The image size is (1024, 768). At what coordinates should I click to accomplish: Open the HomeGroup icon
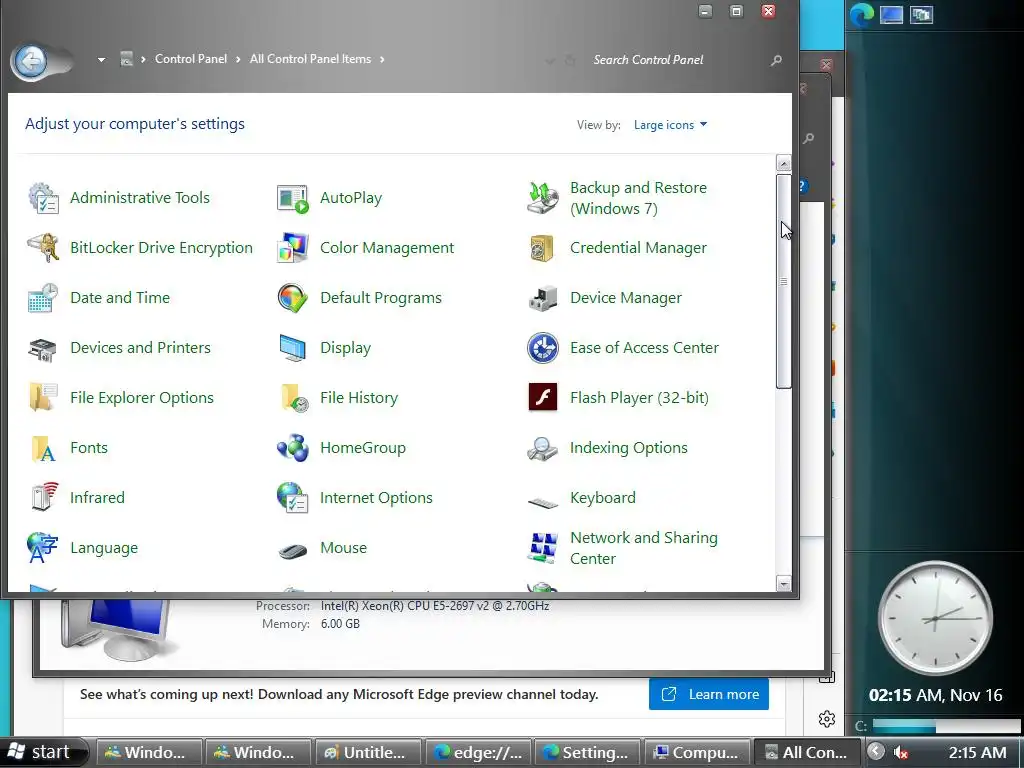click(x=293, y=448)
